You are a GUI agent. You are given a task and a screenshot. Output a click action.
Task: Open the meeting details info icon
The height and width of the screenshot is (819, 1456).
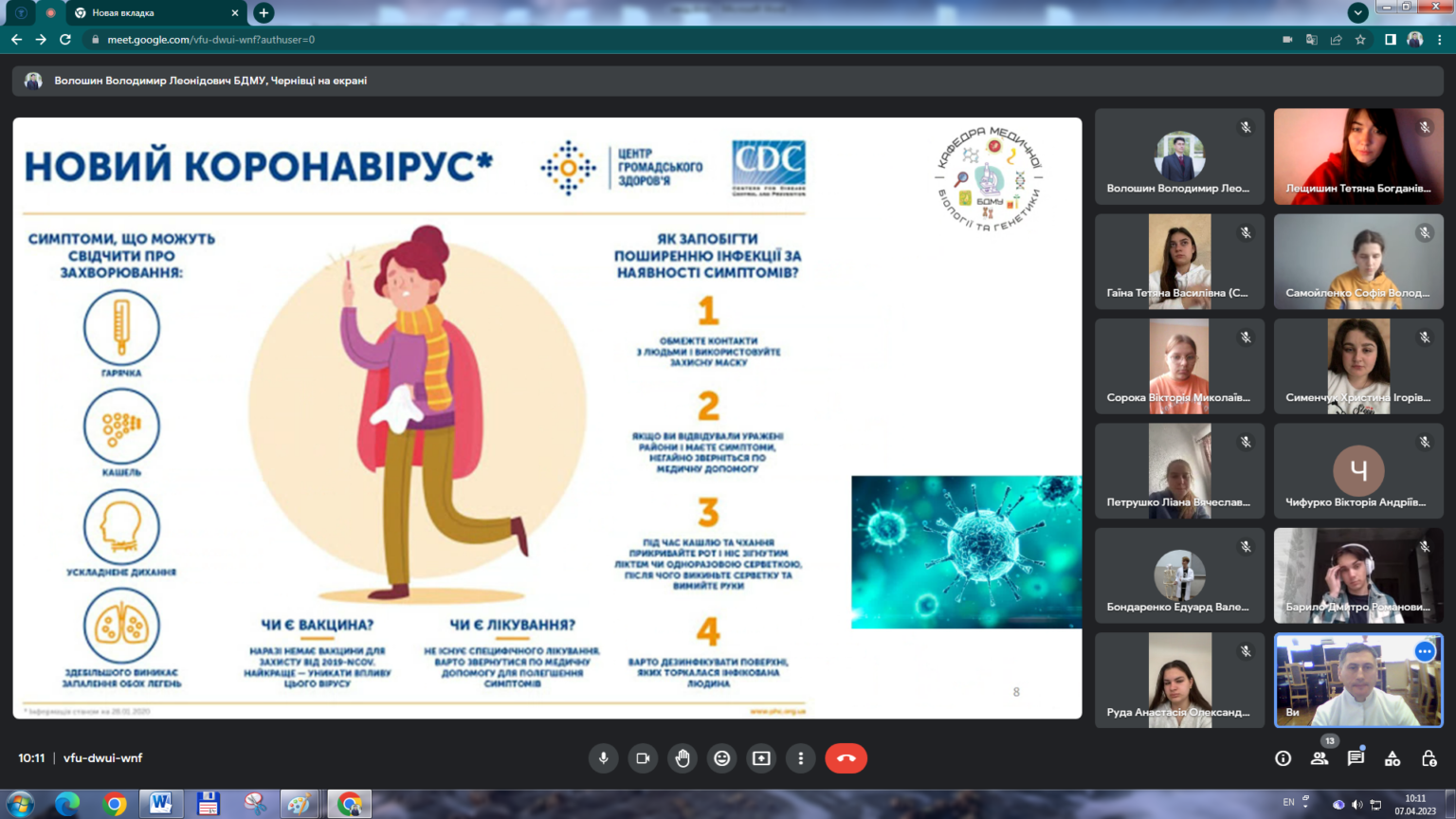tap(1283, 758)
